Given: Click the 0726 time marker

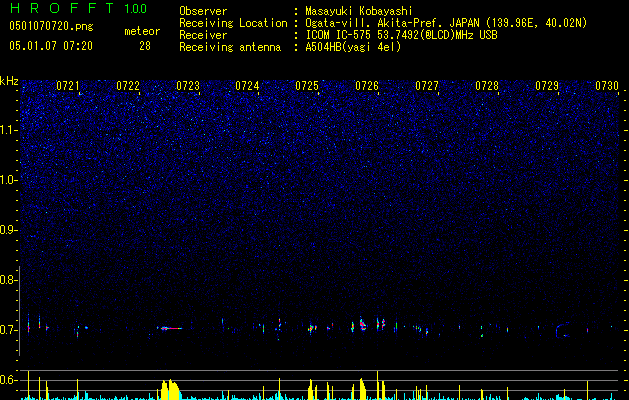Looking at the screenshot, I should point(367,85).
